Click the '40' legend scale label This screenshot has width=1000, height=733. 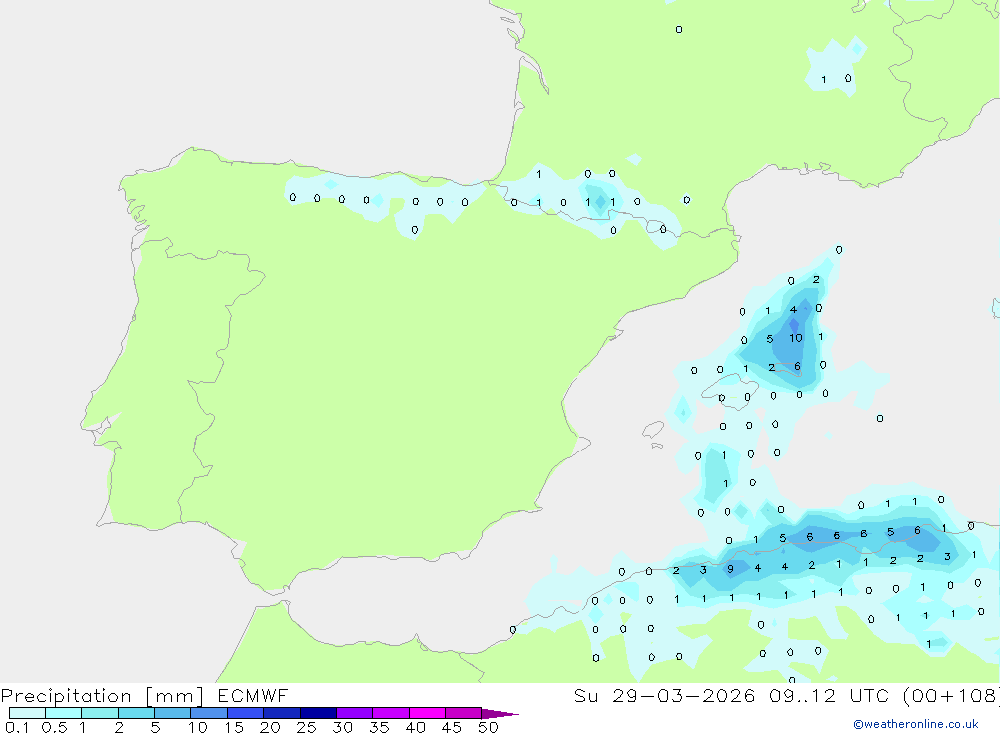[x=416, y=727]
